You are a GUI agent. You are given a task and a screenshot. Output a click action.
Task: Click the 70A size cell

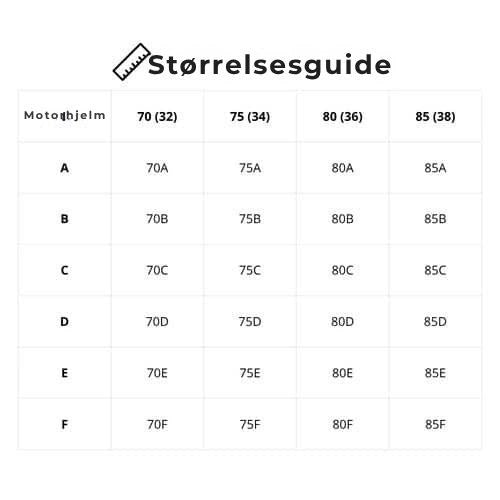[157, 168]
